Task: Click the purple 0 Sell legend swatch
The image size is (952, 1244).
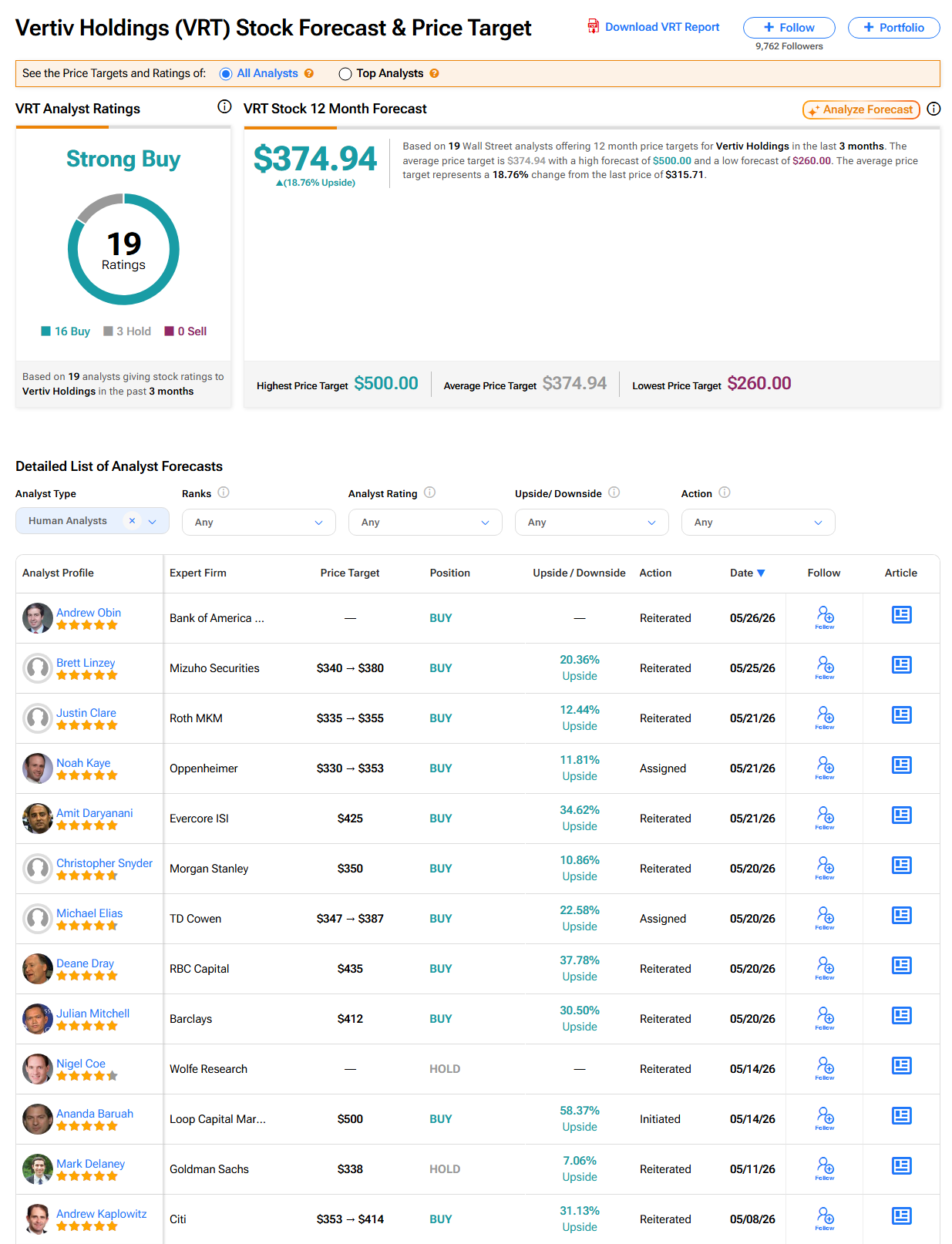Action: click(169, 331)
